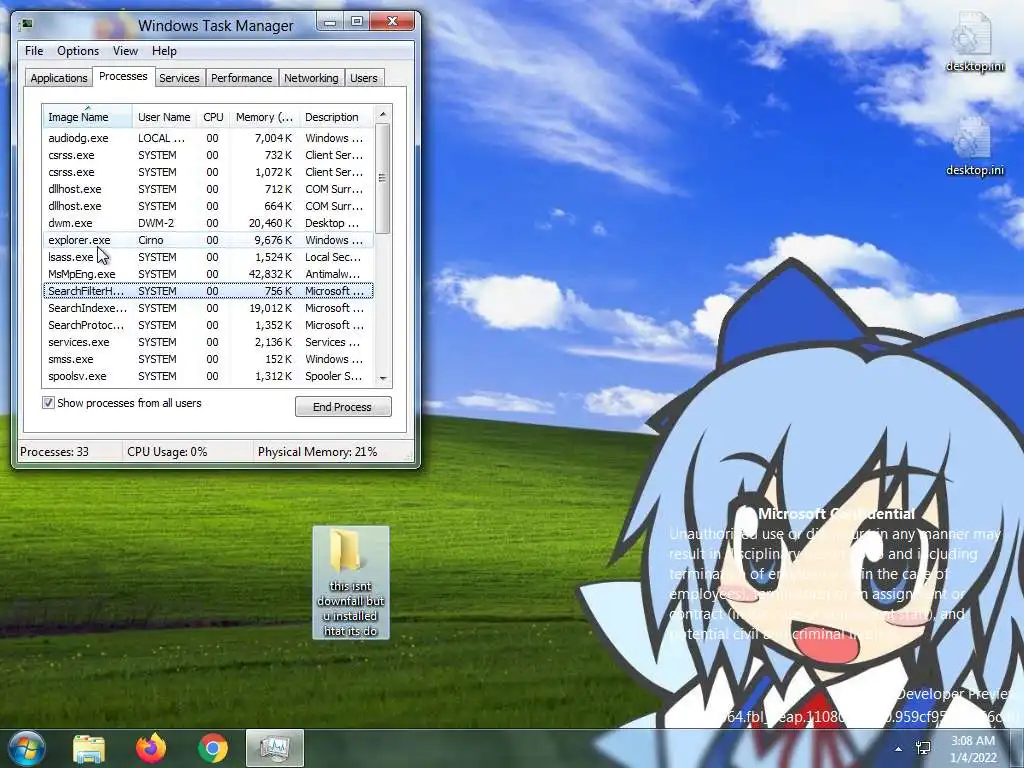
Task: Click 'Physical Memory: 21%' status entry
Action: coord(317,451)
